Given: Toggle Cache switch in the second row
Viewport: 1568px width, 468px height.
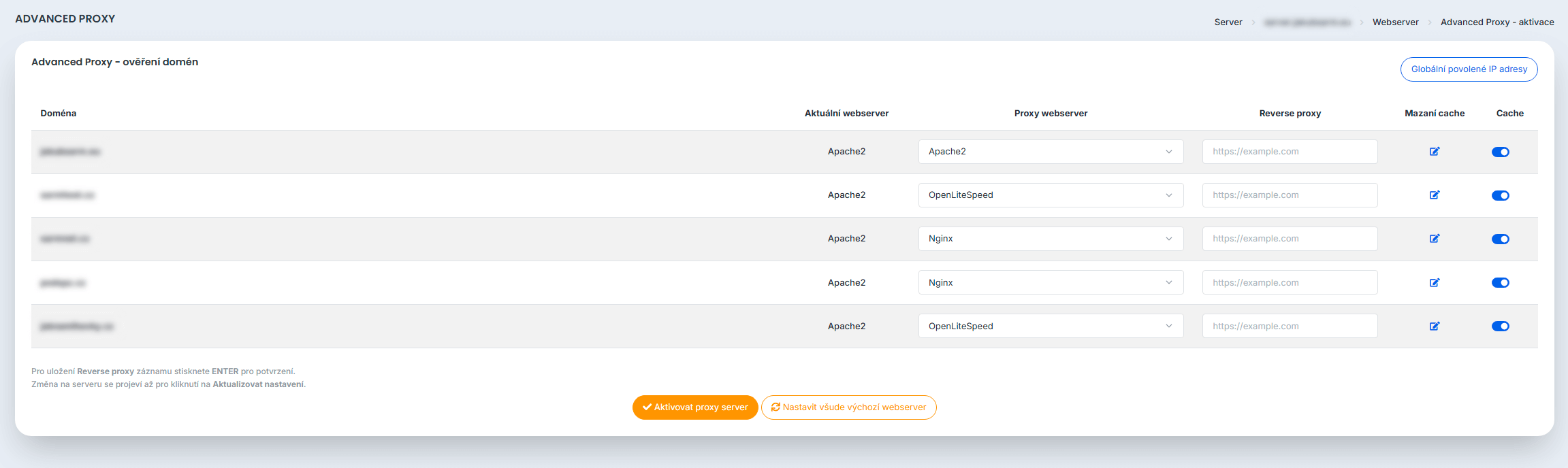Looking at the screenshot, I should [1500, 195].
